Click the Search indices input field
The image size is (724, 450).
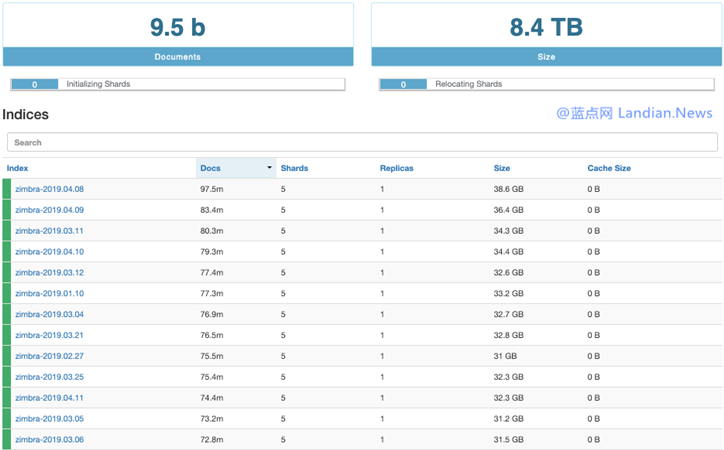(362, 143)
